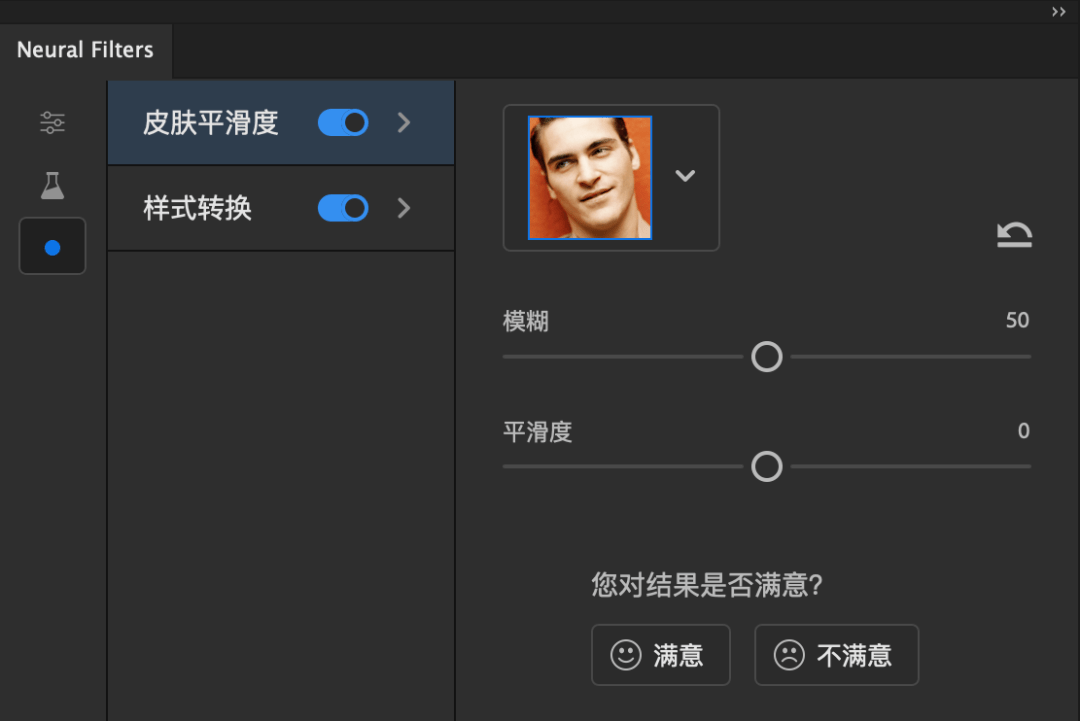Select the 样式转换 filter row
The height and width of the screenshot is (721, 1080).
(x=281, y=208)
